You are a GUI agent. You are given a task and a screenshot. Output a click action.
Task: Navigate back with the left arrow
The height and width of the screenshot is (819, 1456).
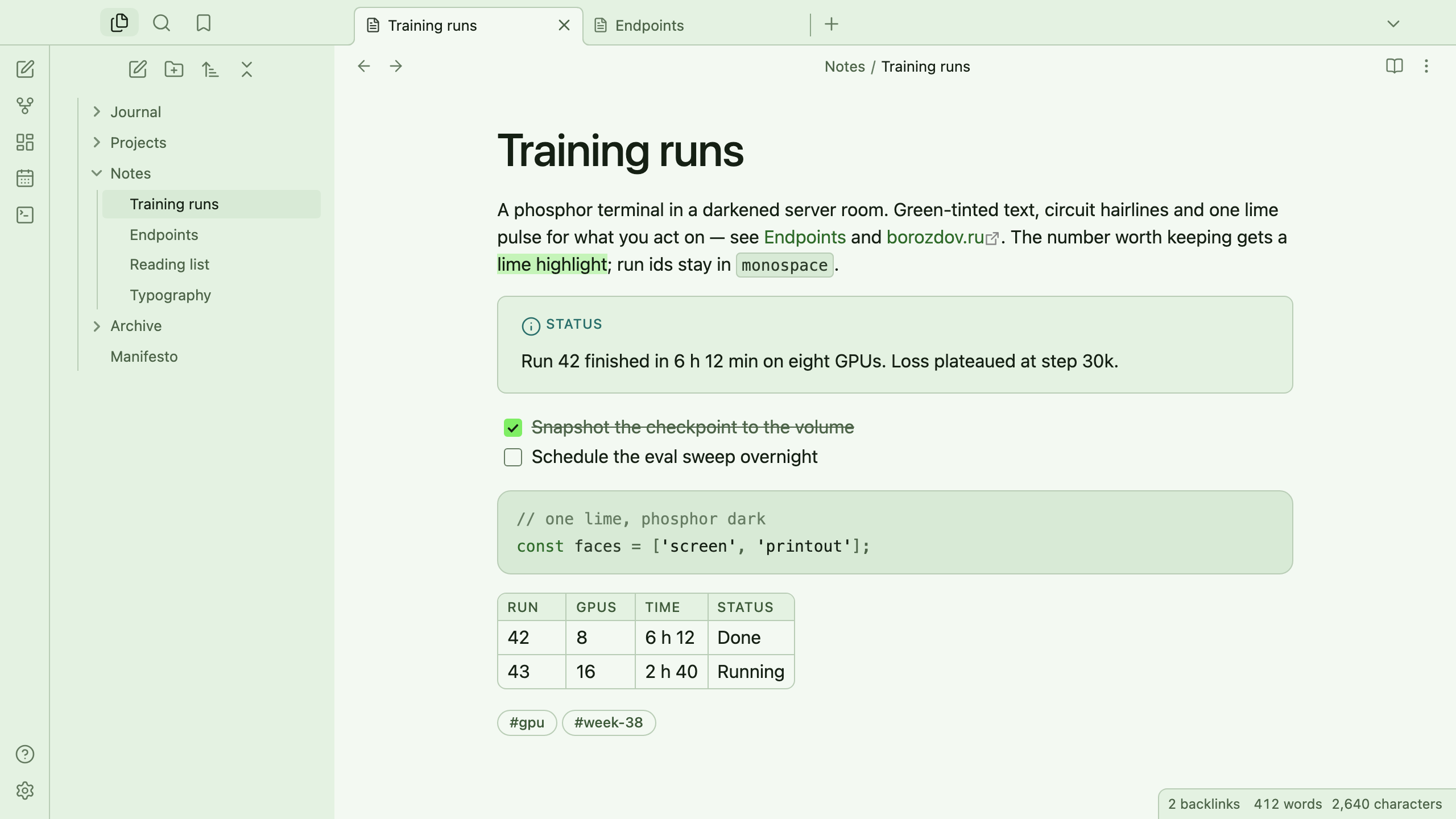click(x=364, y=66)
